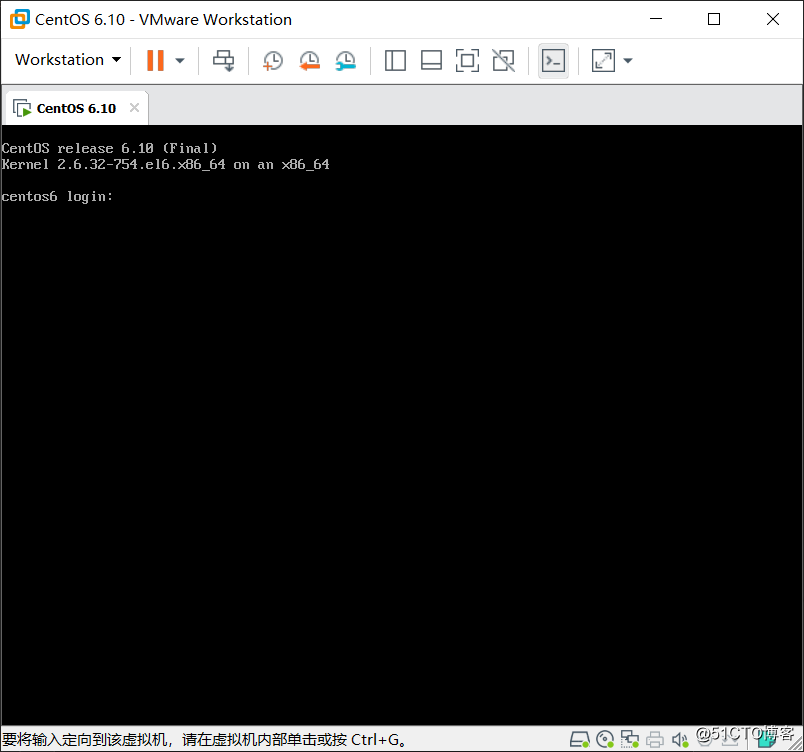Viewport: 804px width, 752px height.
Task: Show or hide the library sidebar
Action: pyautogui.click(x=395, y=60)
